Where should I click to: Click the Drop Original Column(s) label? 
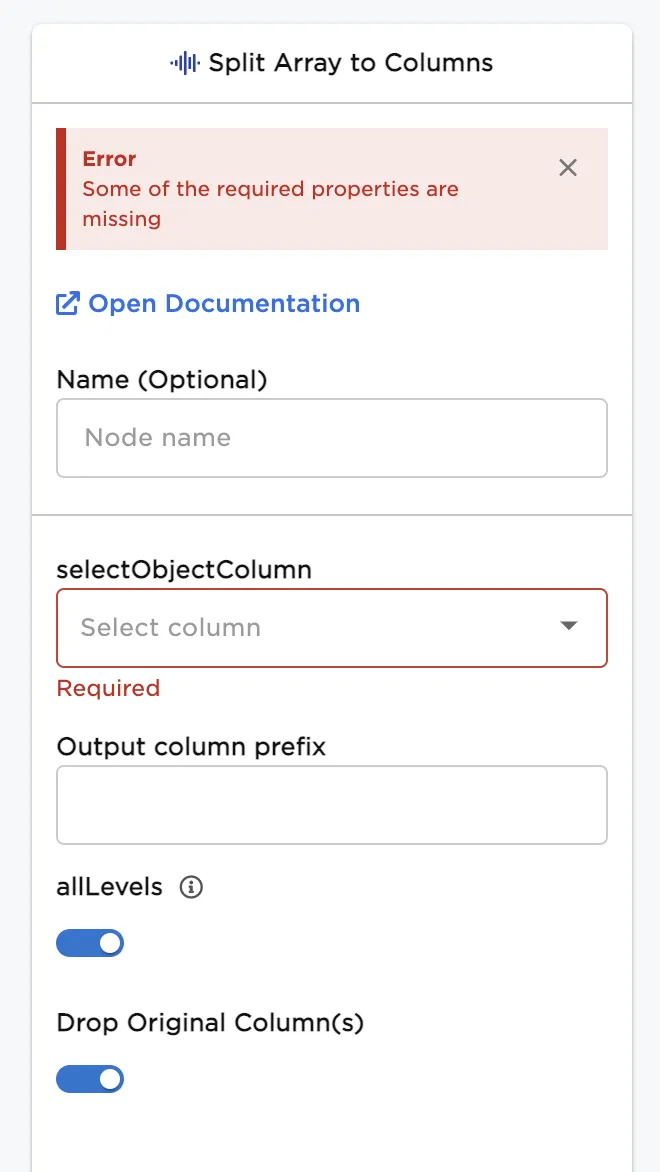[x=210, y=1023]
